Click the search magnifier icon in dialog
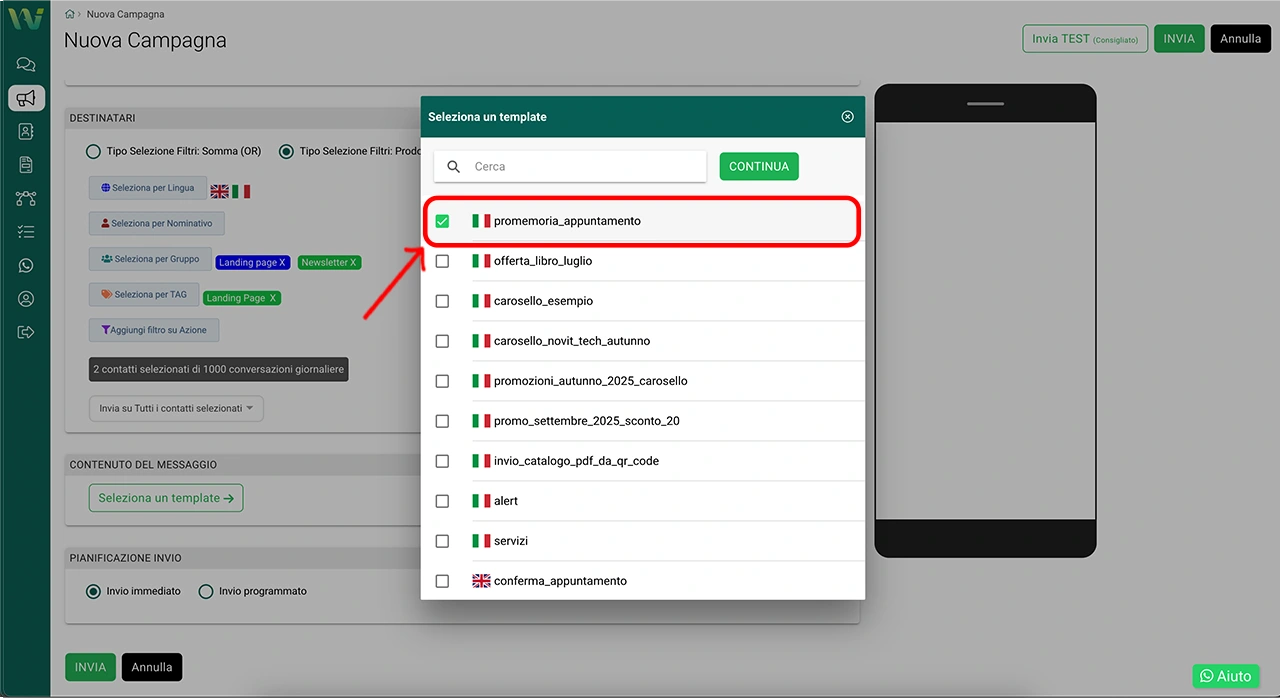The height and width of the screenshot is (698, 1280). (x=454, y=167)
